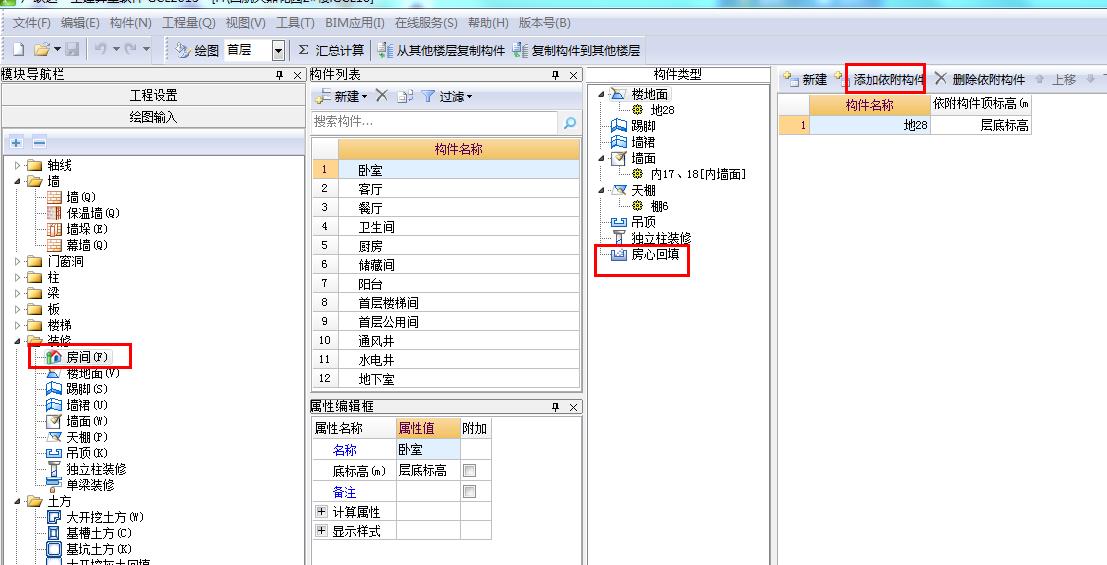Open the 在线服务(S) menu
The height and width of the screenshot is (565, 1107).
pyautogui.click(x=426, y=23)
